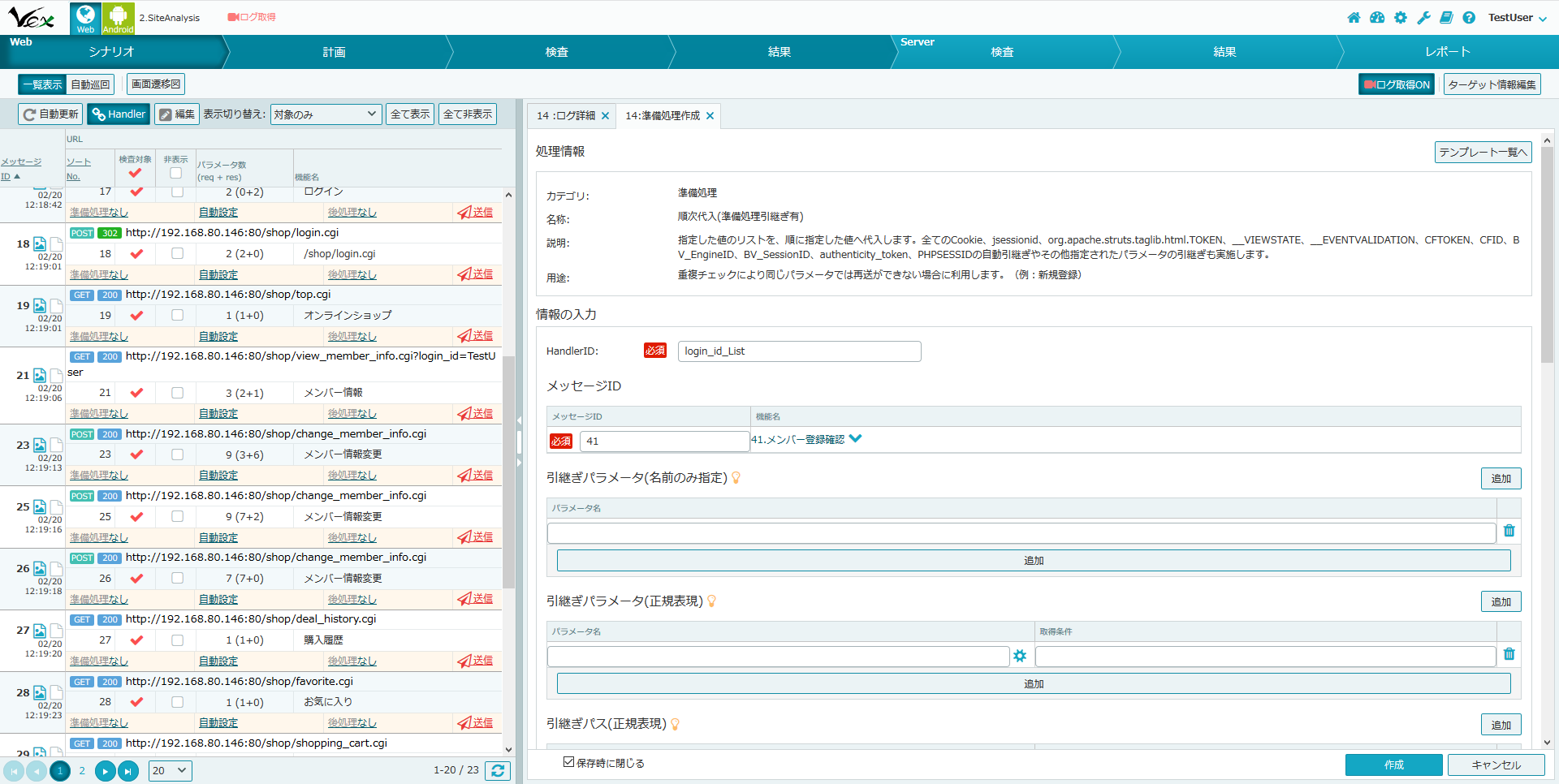Open screenshot image icon for message 18

pyautogui.click(x=40, y=243)
